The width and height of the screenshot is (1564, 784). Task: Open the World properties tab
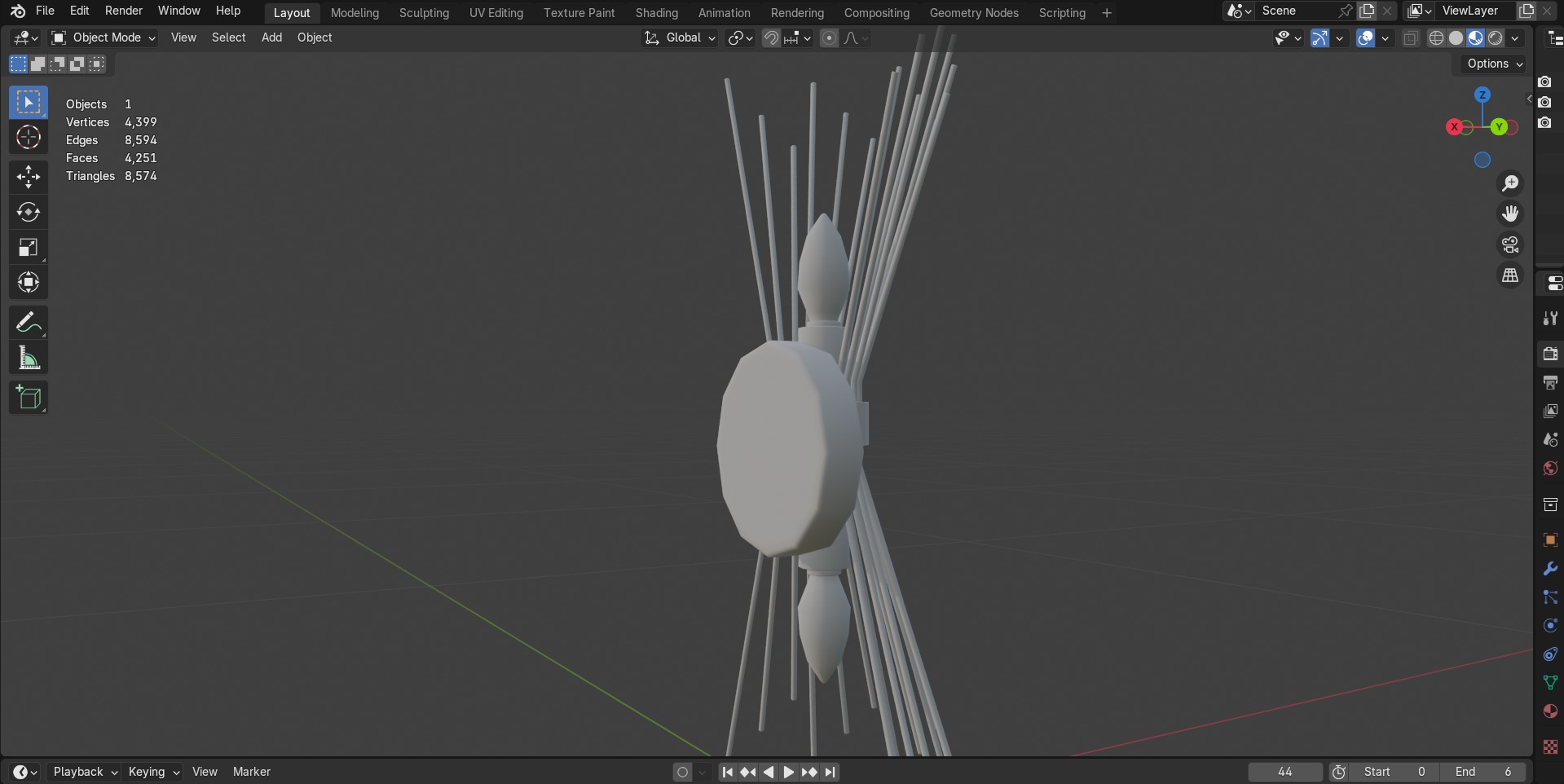point(1550,469)
